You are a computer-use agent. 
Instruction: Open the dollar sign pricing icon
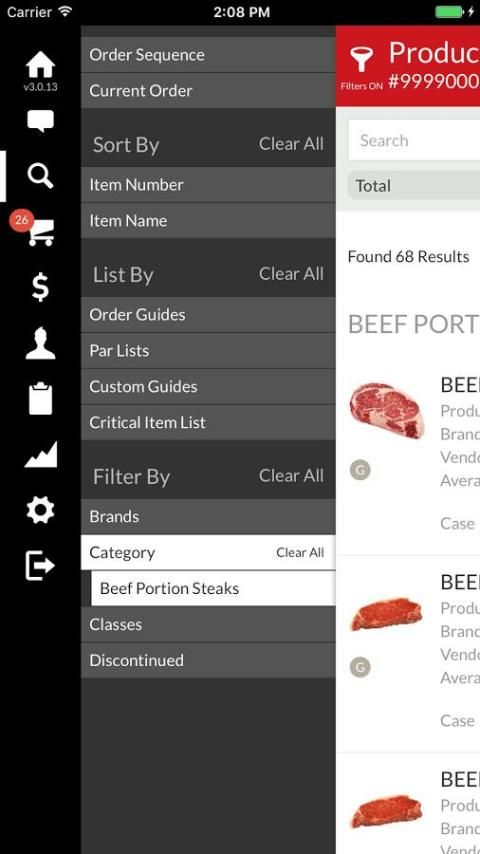[40, 287]
